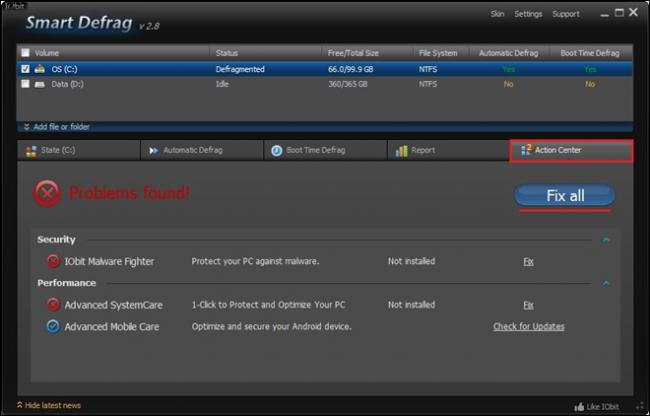Select the Advanced SystemCare label
650x416 pixels.
114,305
